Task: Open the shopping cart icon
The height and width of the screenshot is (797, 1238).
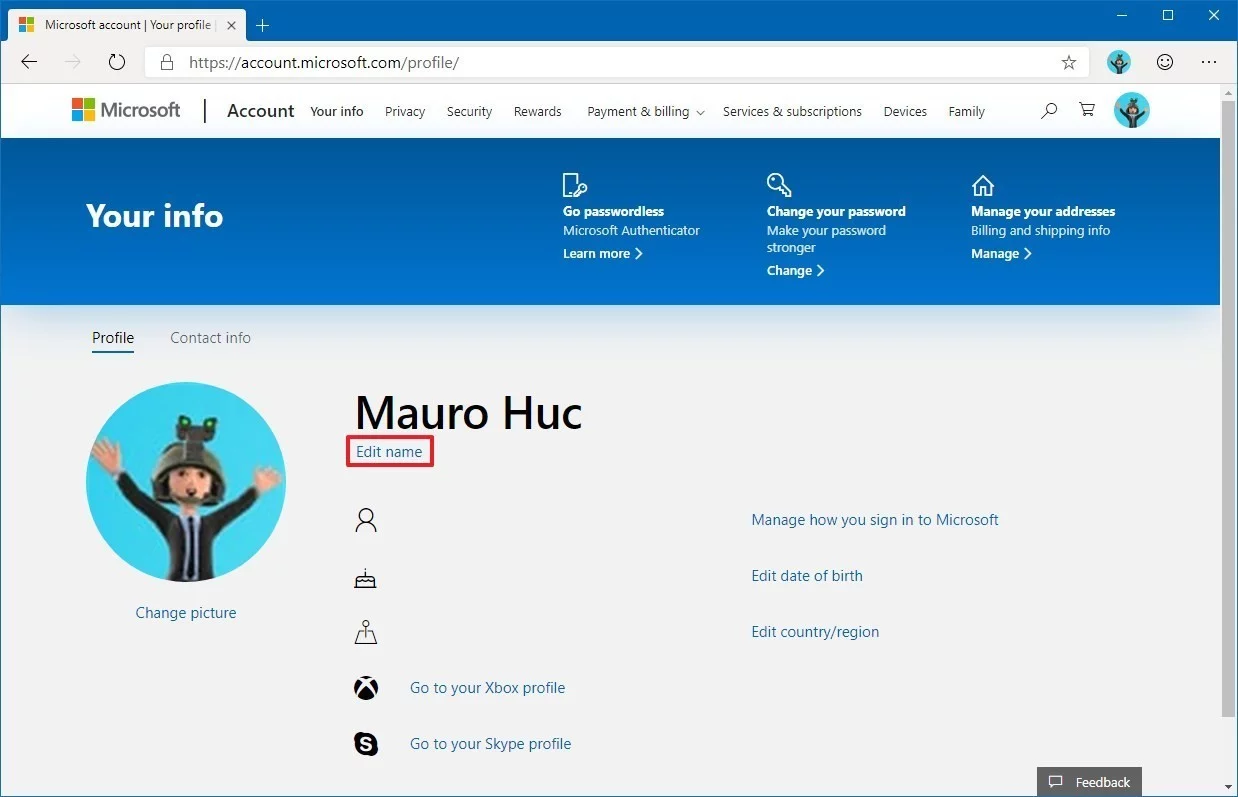Action: click(x=1087, y=110)
